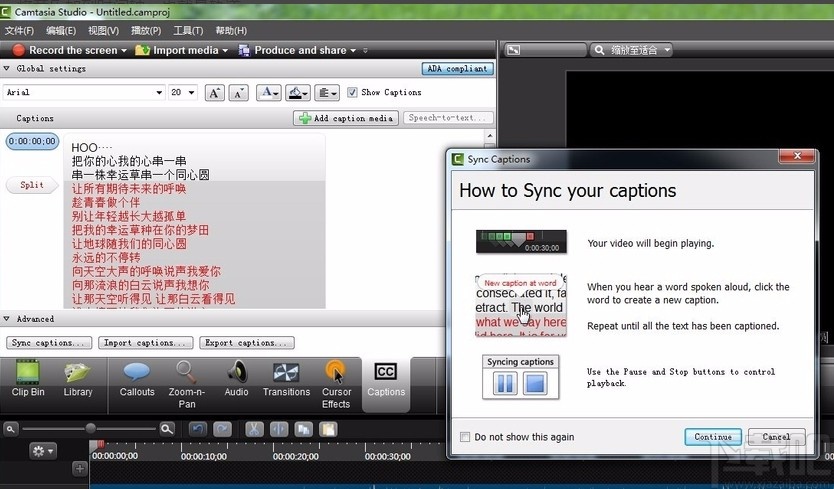The width and height of the screenshot is (834, 489).
Task: Click the timeline zoom out magnifier
Action: 11,429
